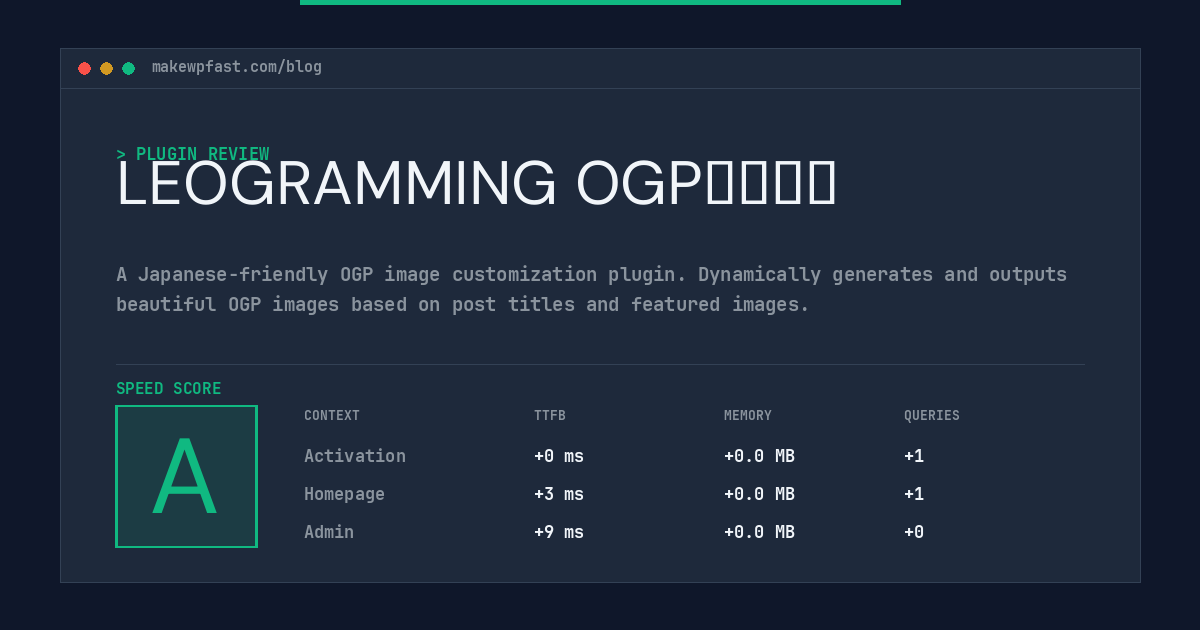The width and height of the screenshot is (1200, 630).
Task: Click the CONTEXT column header
Action: (x=332, y=416)
